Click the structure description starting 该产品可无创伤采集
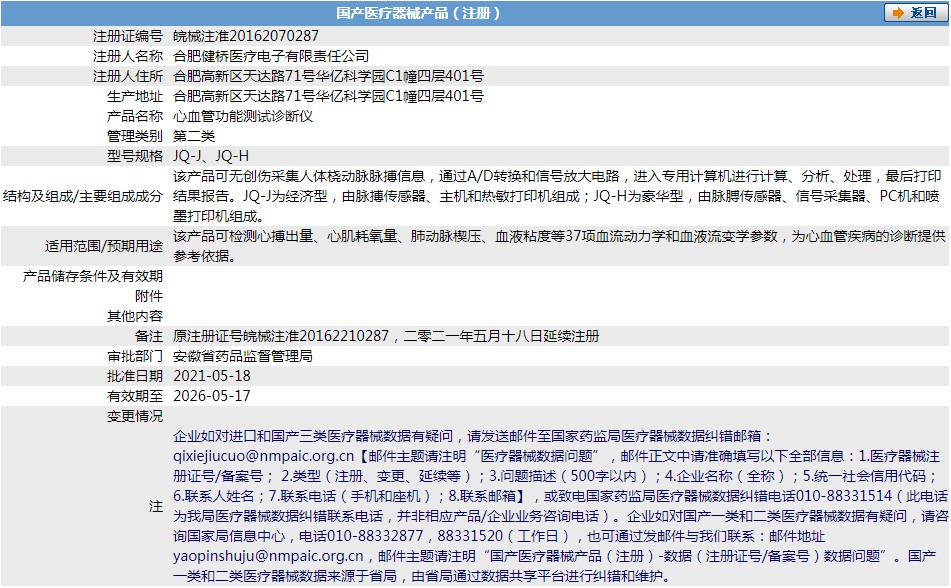951x588 pixels. tap(557, 196)
